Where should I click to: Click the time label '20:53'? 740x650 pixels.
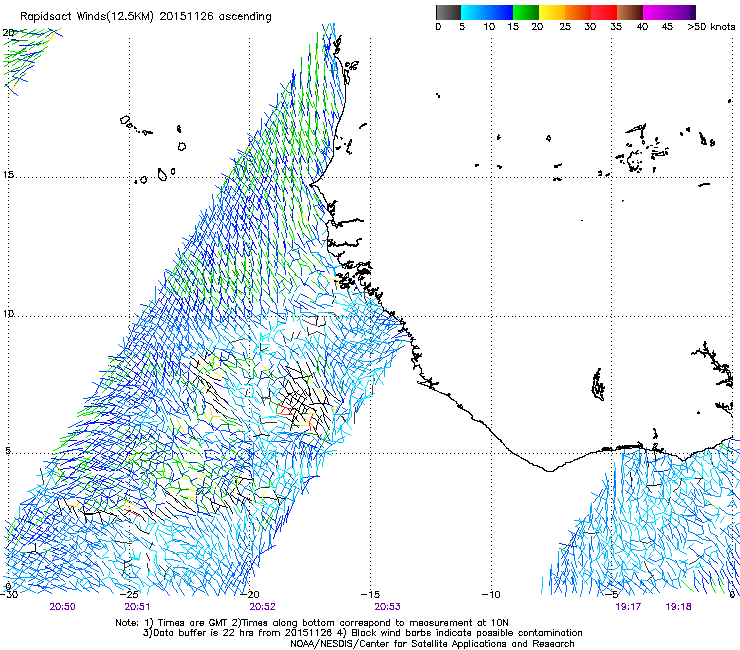[387, 607]
